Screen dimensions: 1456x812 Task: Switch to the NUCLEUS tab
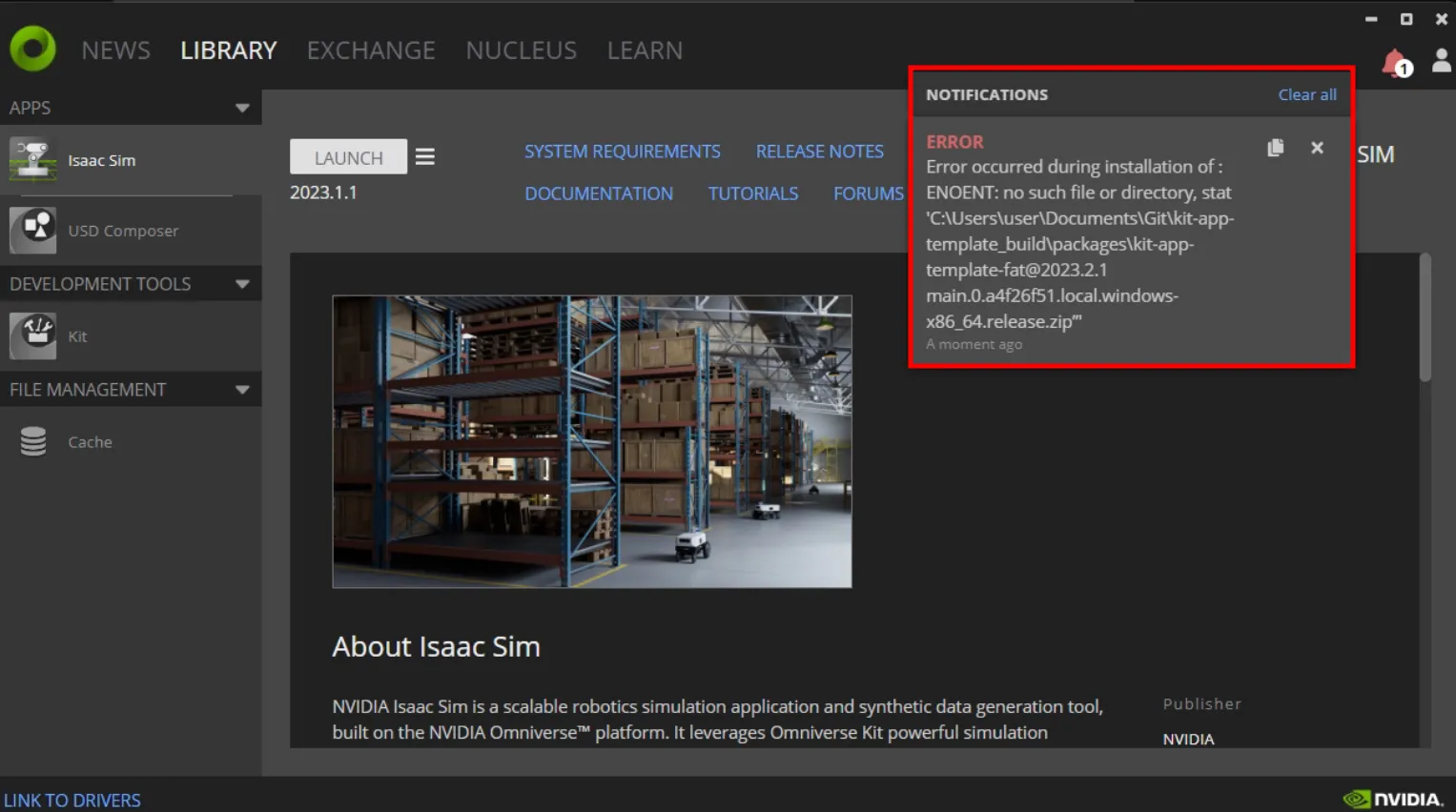click(x=522, y=50)
